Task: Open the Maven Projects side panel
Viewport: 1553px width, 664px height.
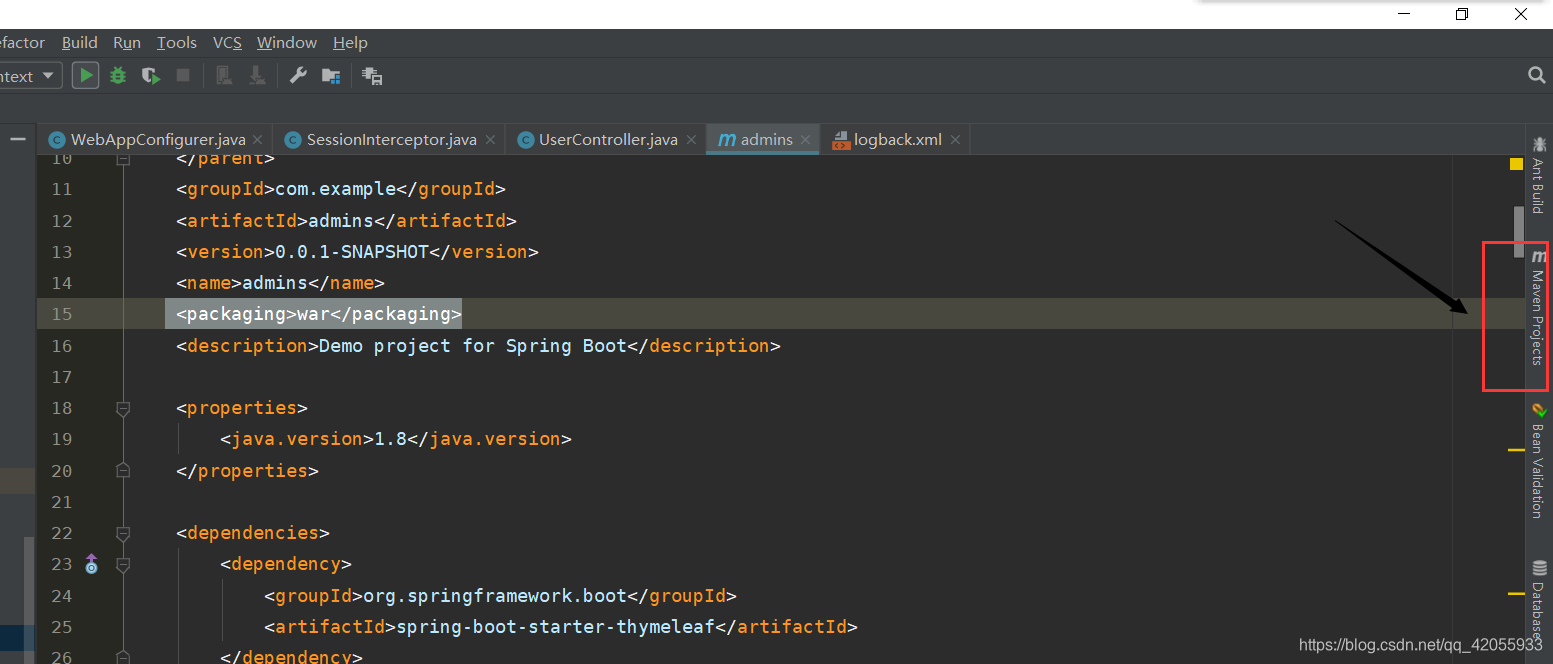Action: 1538,310
